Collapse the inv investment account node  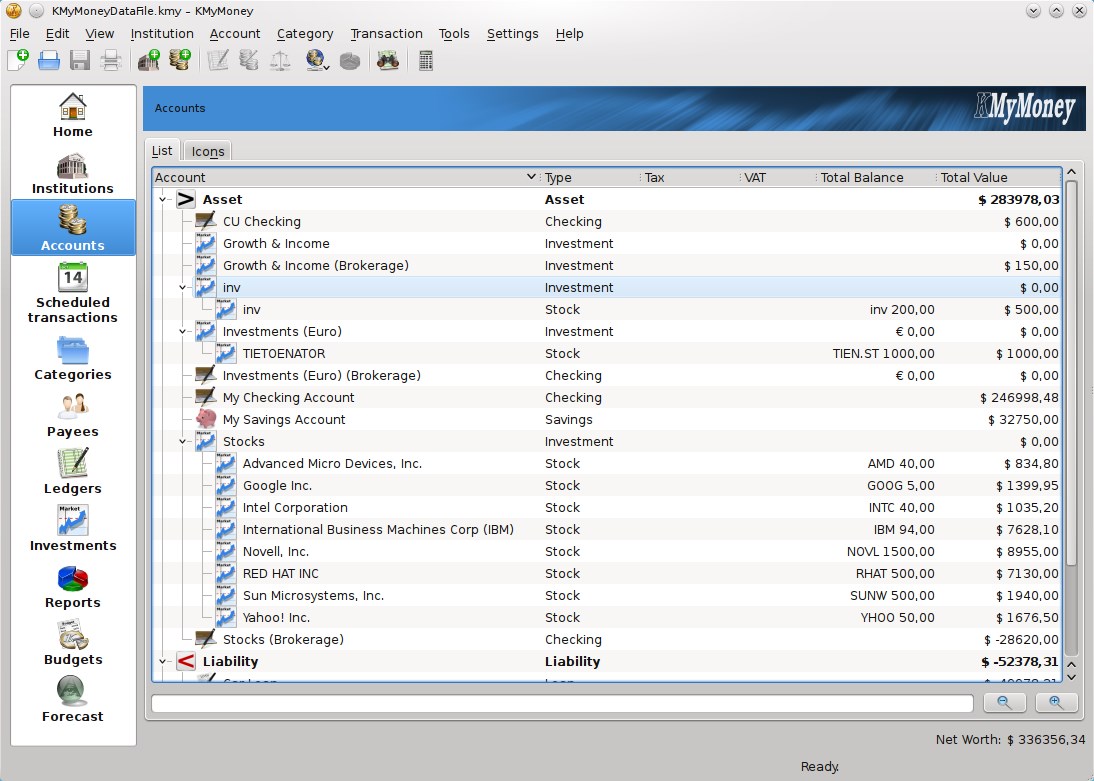click(x=182, y=288)
